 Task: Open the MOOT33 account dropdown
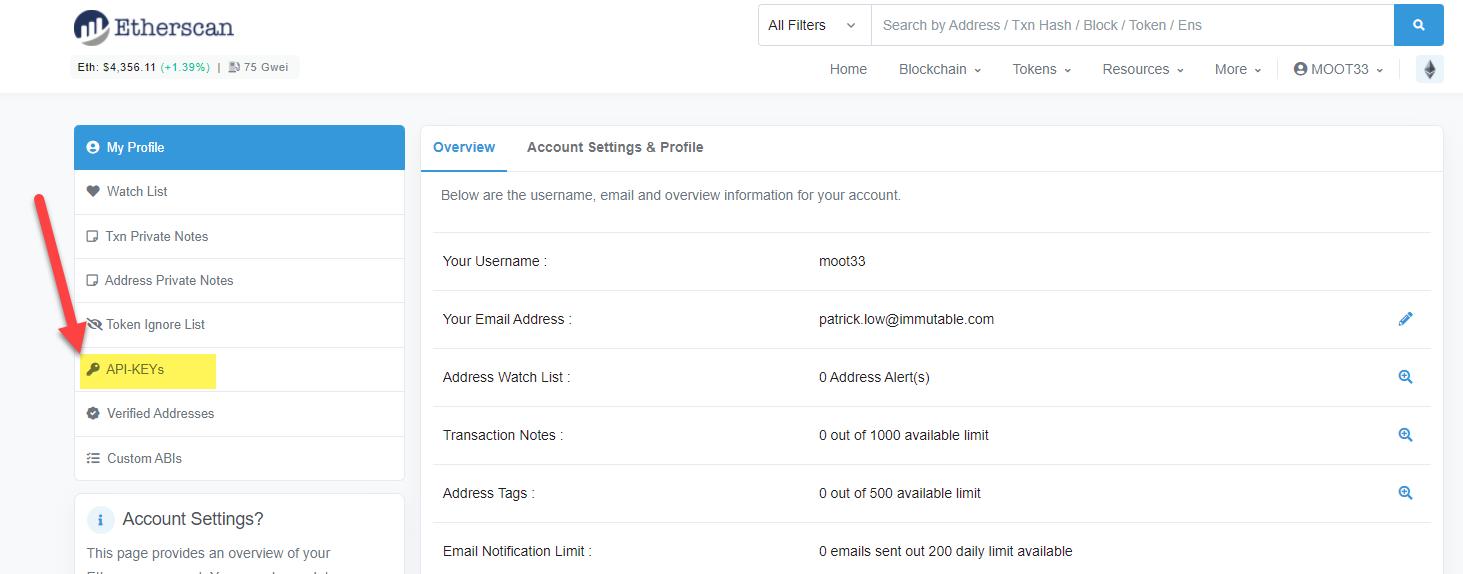1339,69
